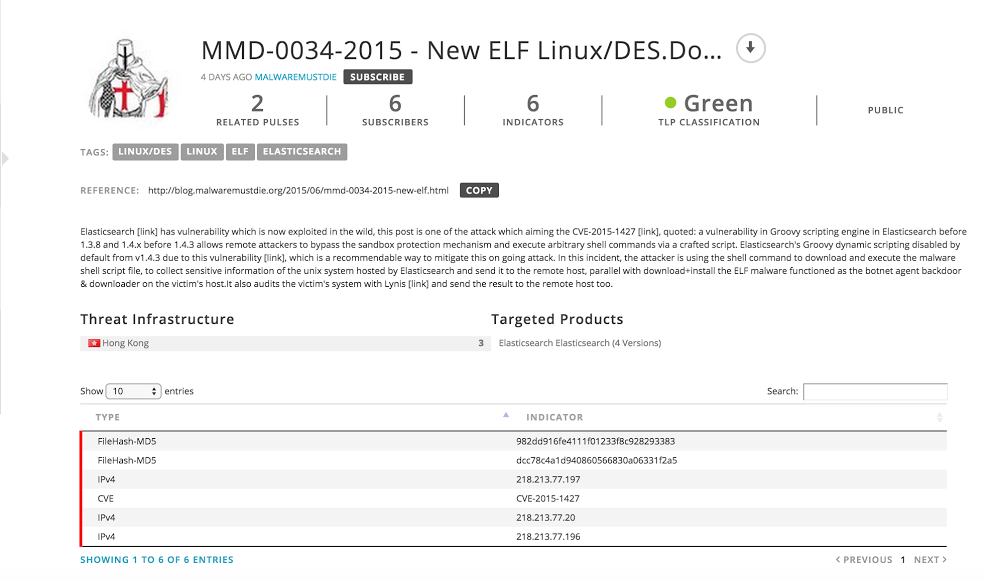The image size is (990, 580).
Task: Click the MalwareMustDie knight avatar
Action: (x=129, y=79)
